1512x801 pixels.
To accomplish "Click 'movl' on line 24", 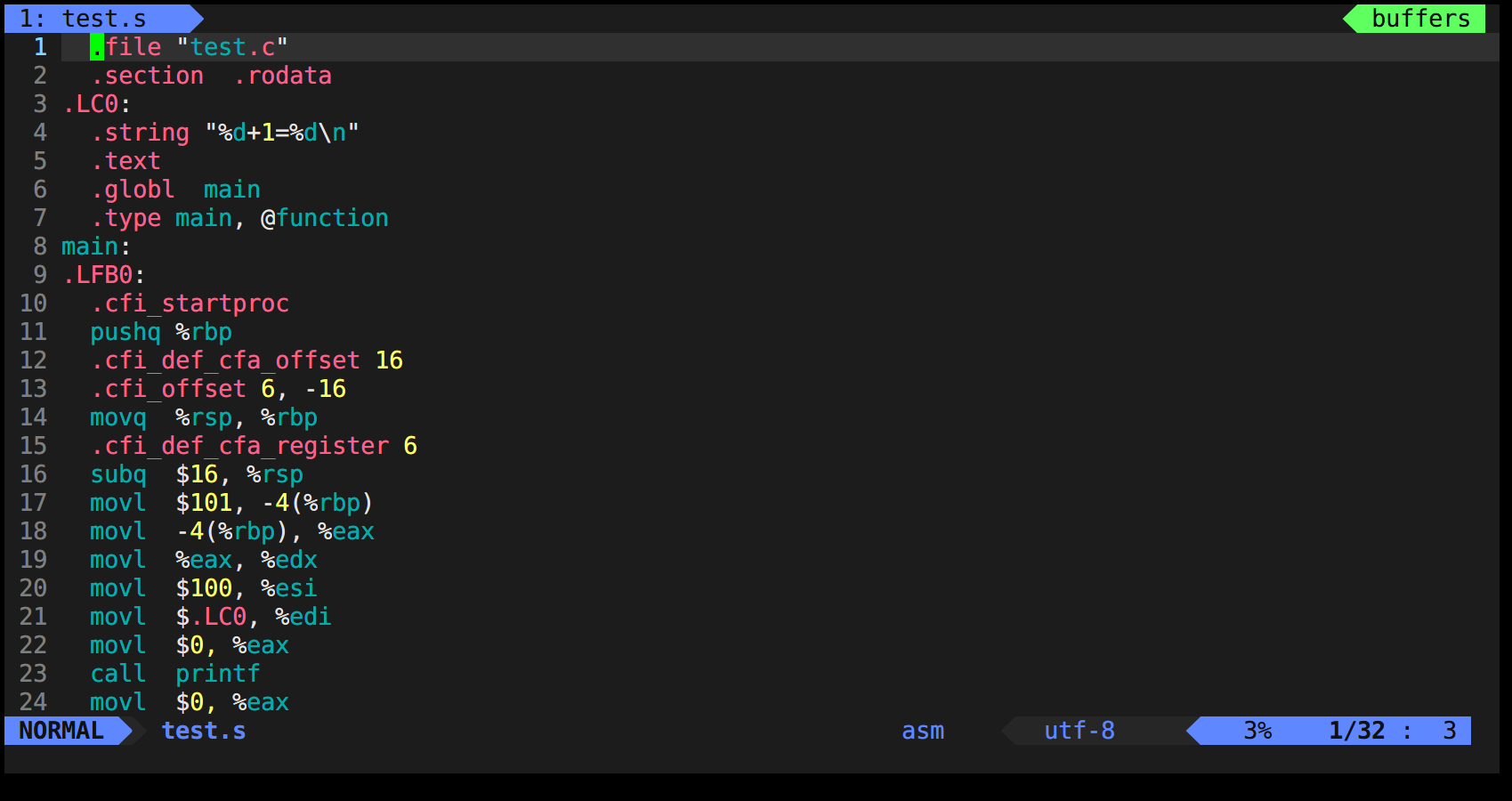I will pos(118,702).
